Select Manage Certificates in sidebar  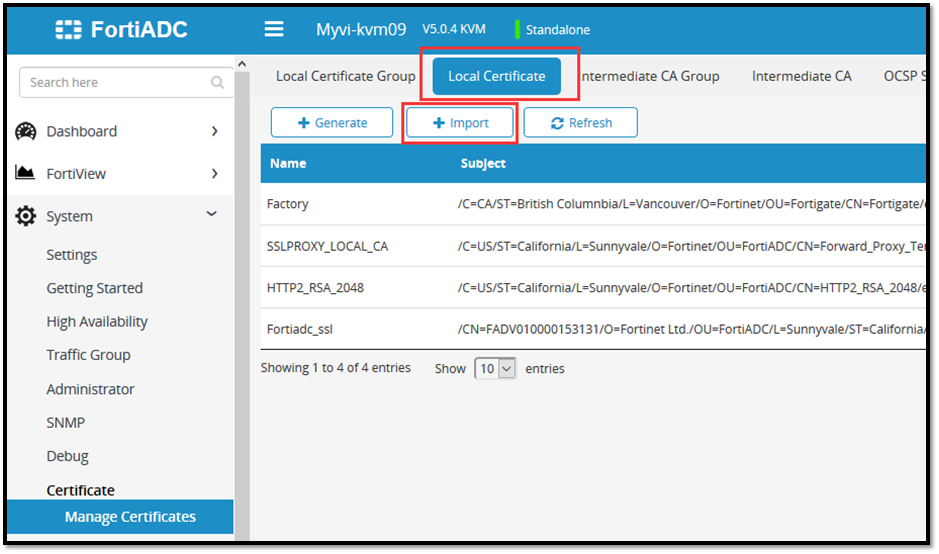point(120,516)
